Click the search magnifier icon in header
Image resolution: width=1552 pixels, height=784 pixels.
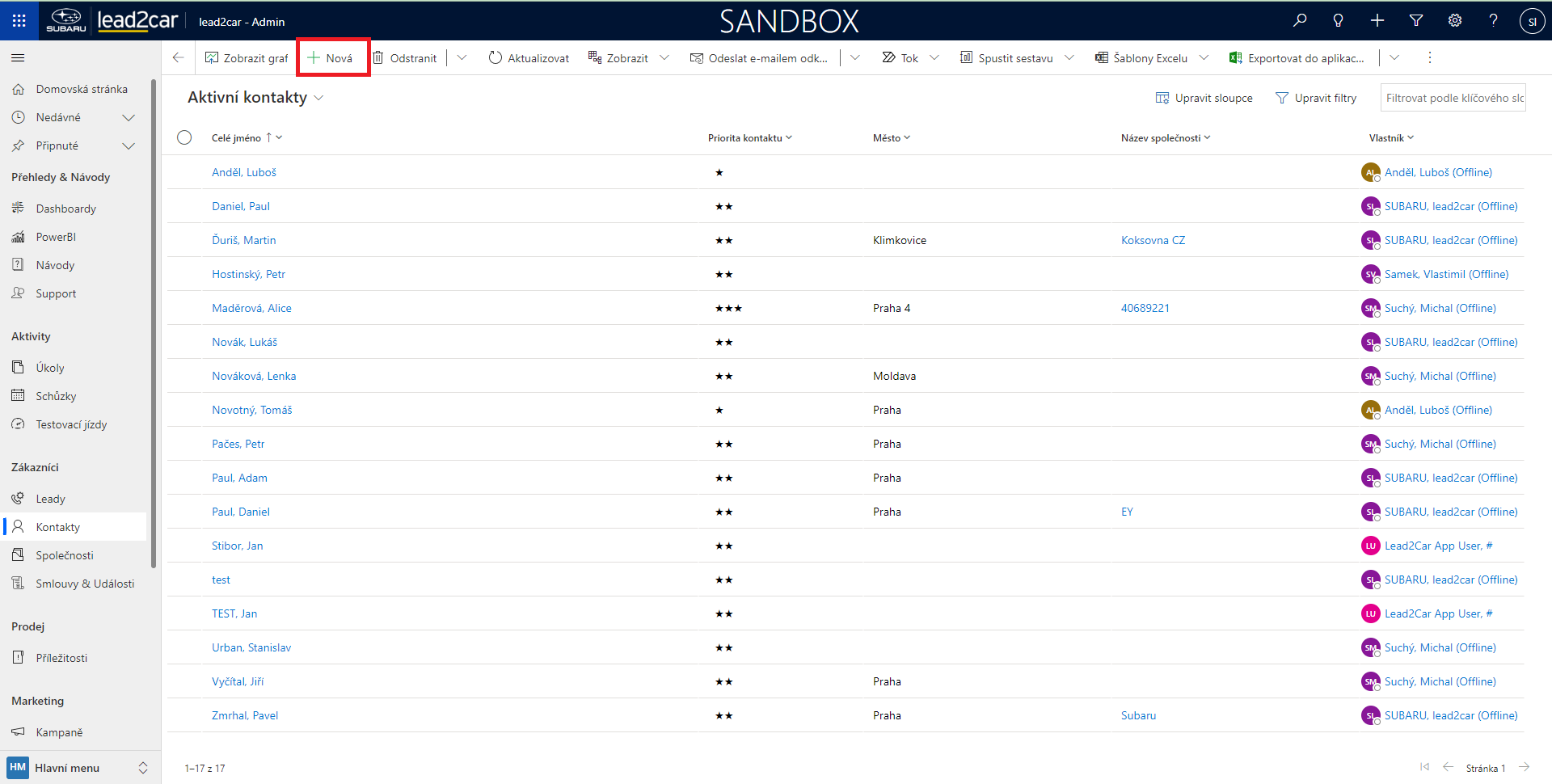tap(1300, 21)
